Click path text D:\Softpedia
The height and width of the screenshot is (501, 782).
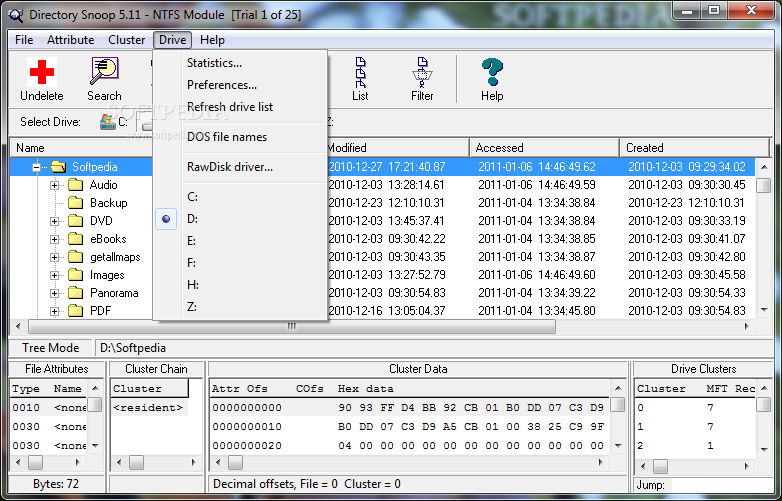pyautogui.click(x=133, y=348)
